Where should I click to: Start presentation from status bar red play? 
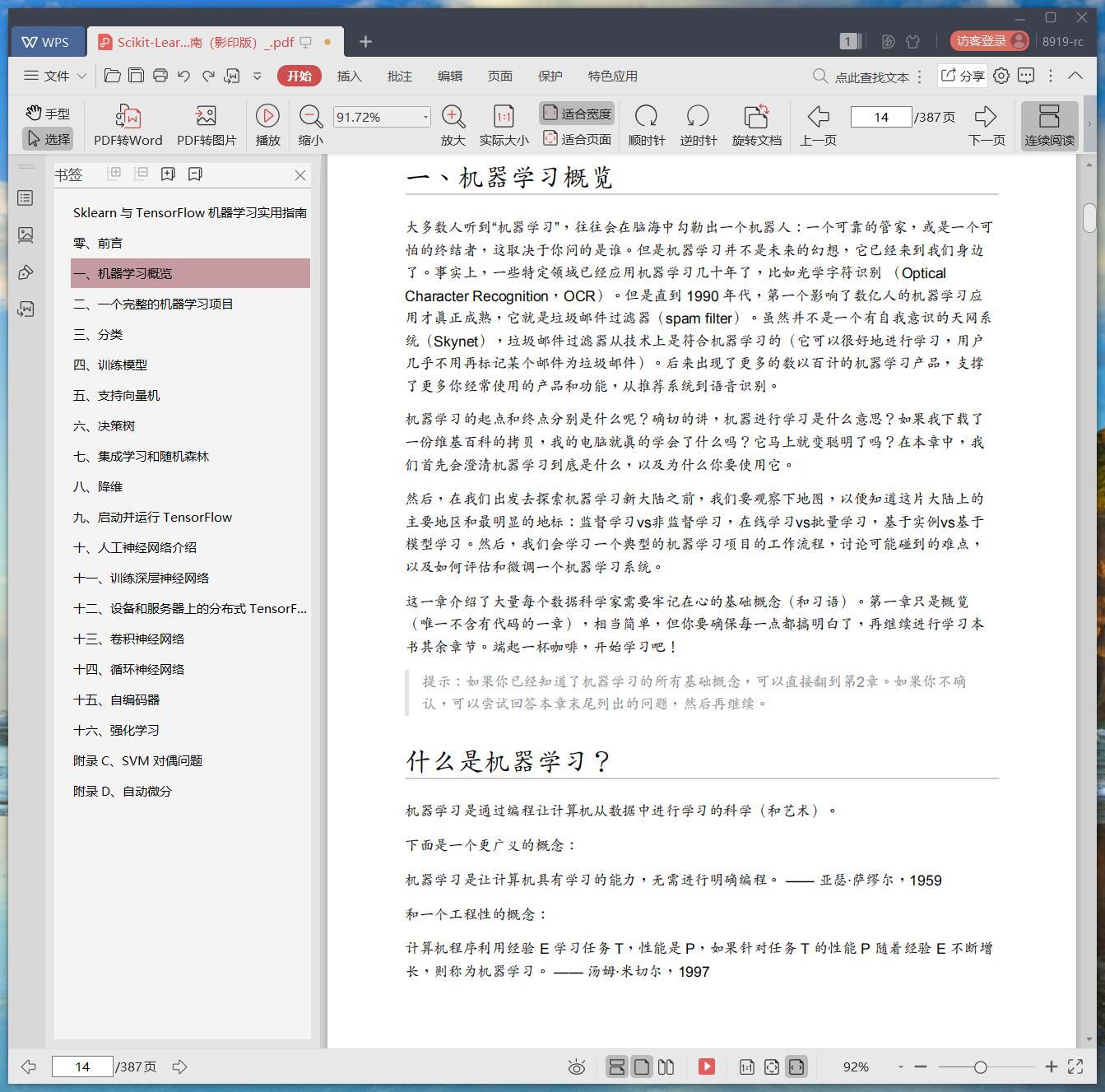[707, 1067]
